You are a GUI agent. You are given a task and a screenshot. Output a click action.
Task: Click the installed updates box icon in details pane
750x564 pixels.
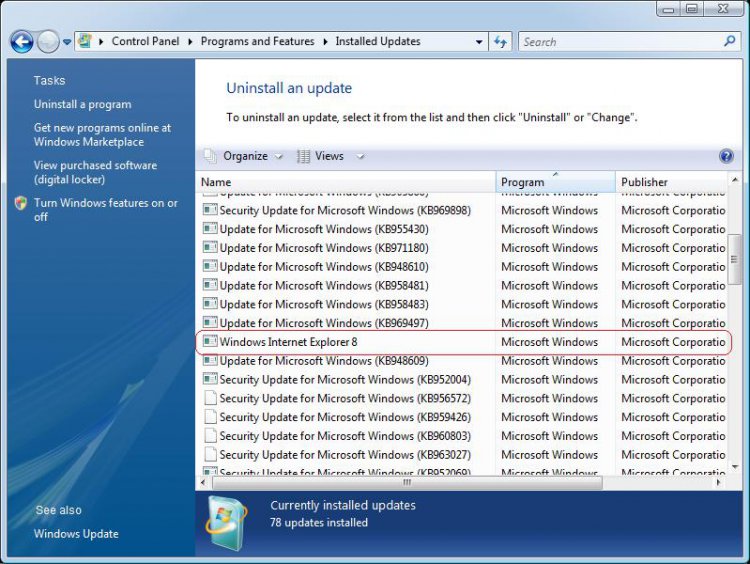(227, 523)
